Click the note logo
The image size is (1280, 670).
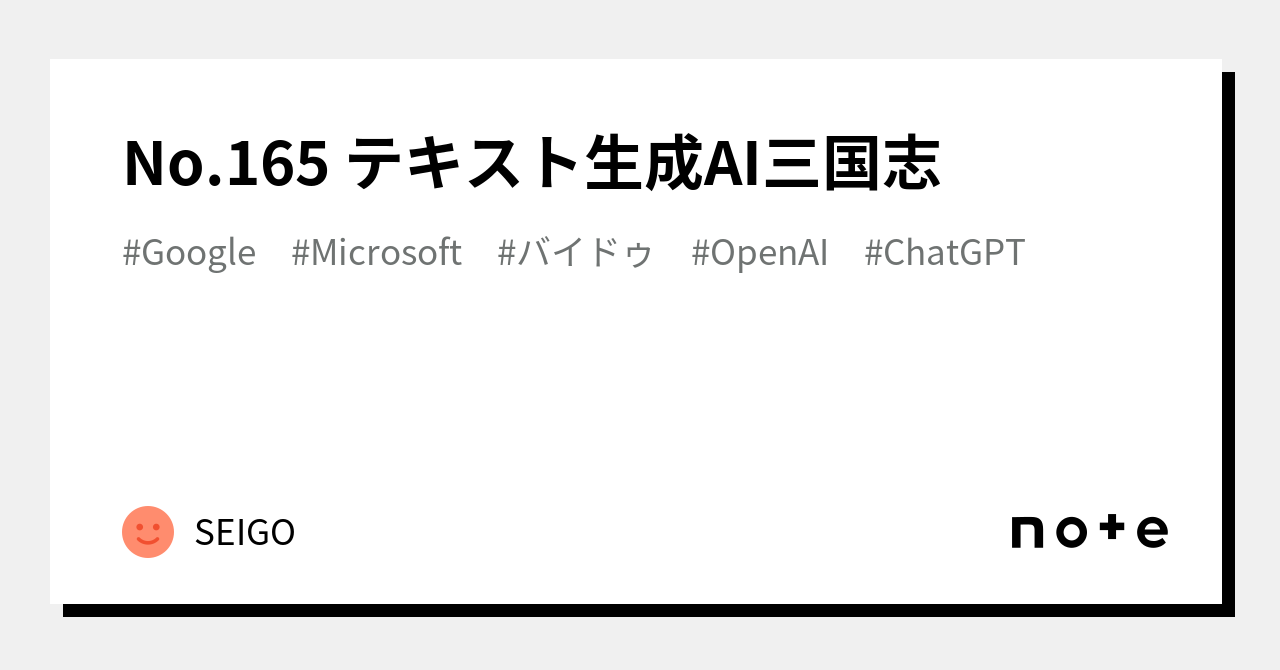tap(1089, 531)
